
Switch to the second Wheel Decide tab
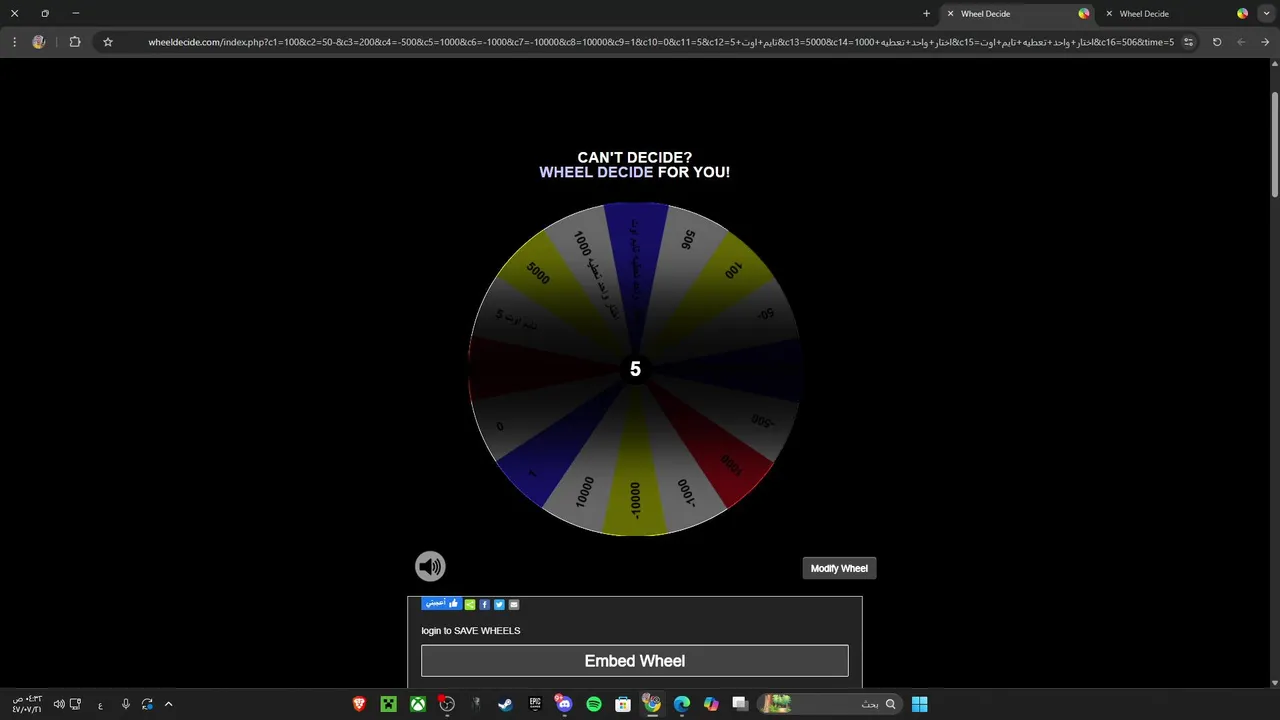click(1175, 14)
